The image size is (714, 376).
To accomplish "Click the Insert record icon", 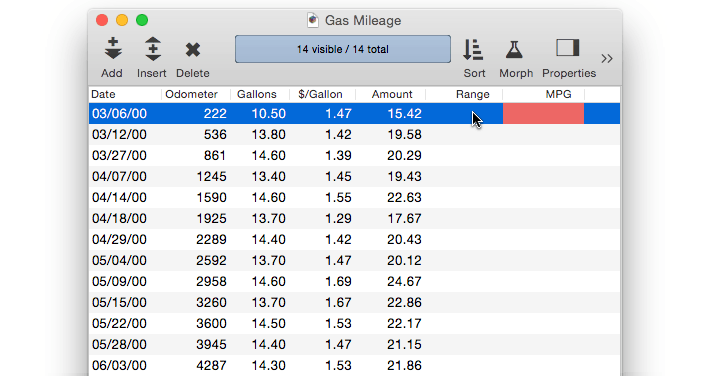I will tap(153, 49).
